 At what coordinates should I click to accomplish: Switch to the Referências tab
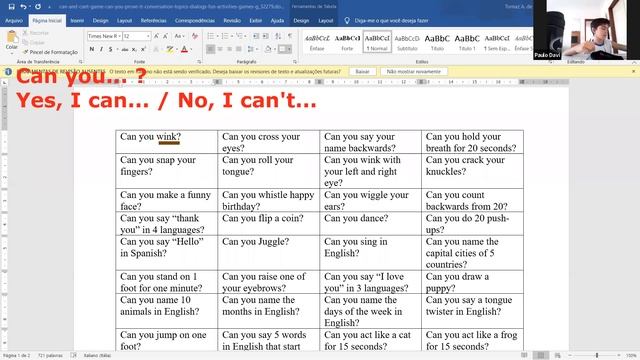coord(153,20)
